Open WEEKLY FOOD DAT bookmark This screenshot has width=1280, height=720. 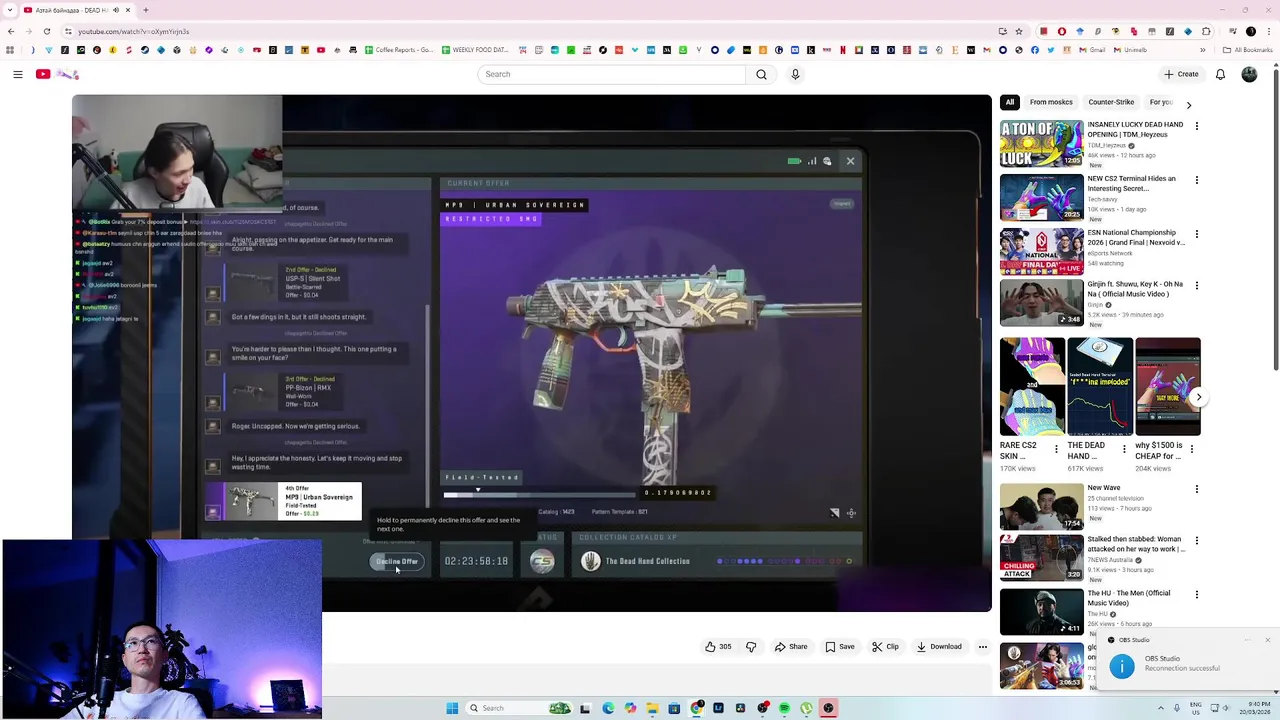click(x=476, y=50)
